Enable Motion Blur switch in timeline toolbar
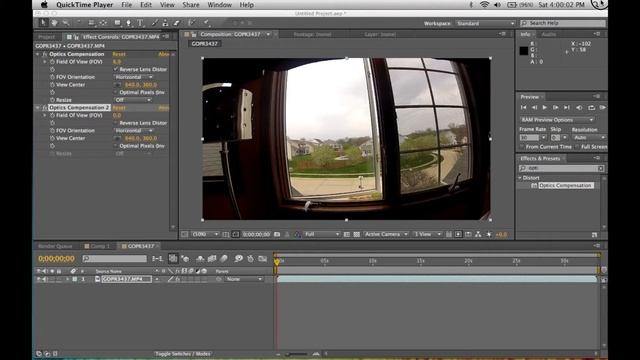The image size is (640, 360). [224, 258]
